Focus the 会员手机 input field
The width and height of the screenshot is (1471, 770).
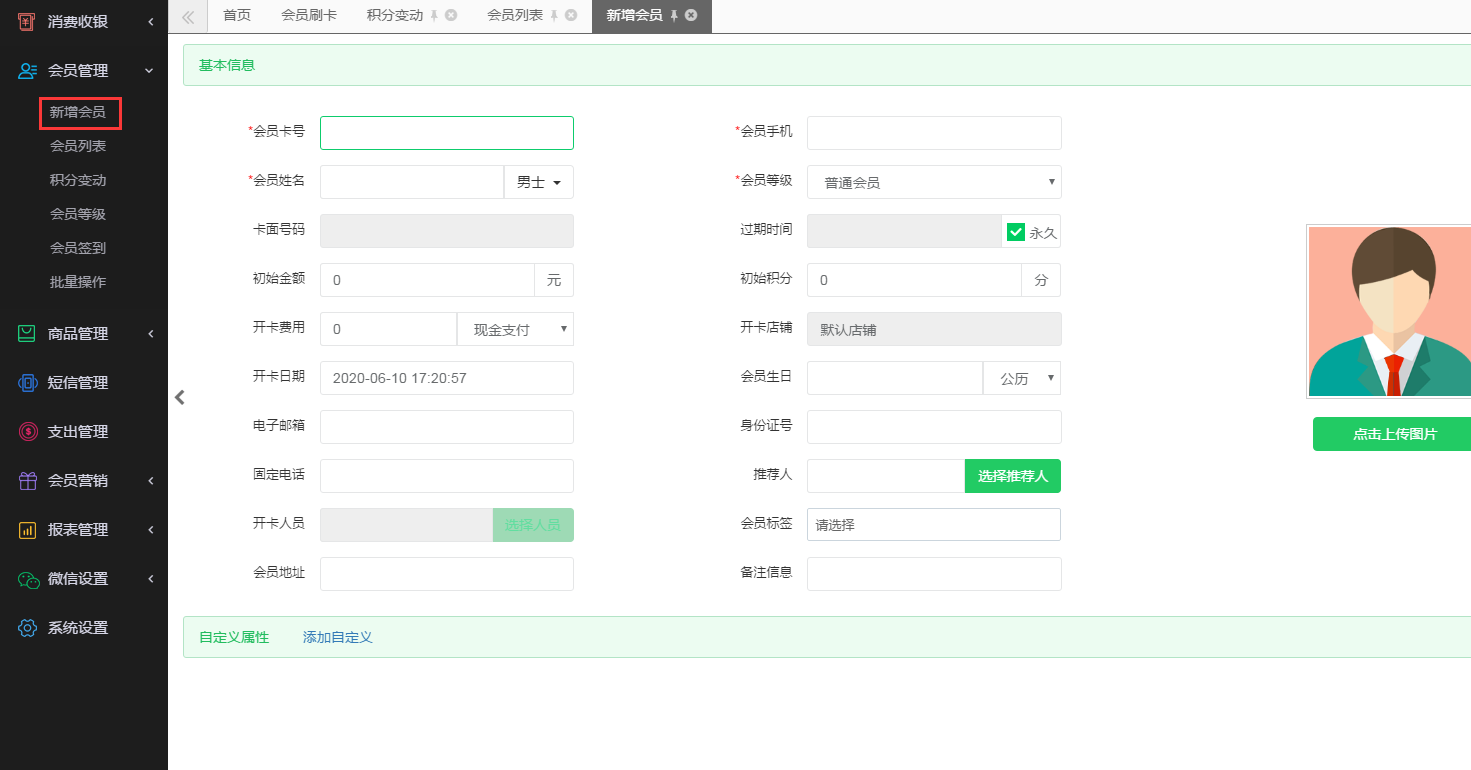(x=934, y=133)
